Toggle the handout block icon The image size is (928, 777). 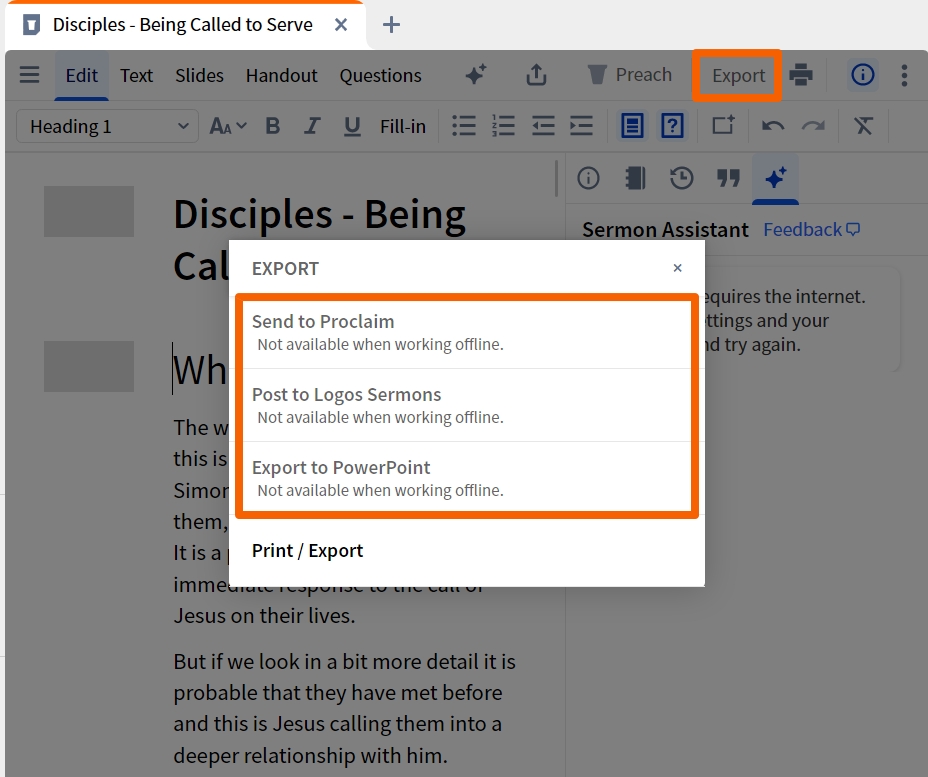632,126
